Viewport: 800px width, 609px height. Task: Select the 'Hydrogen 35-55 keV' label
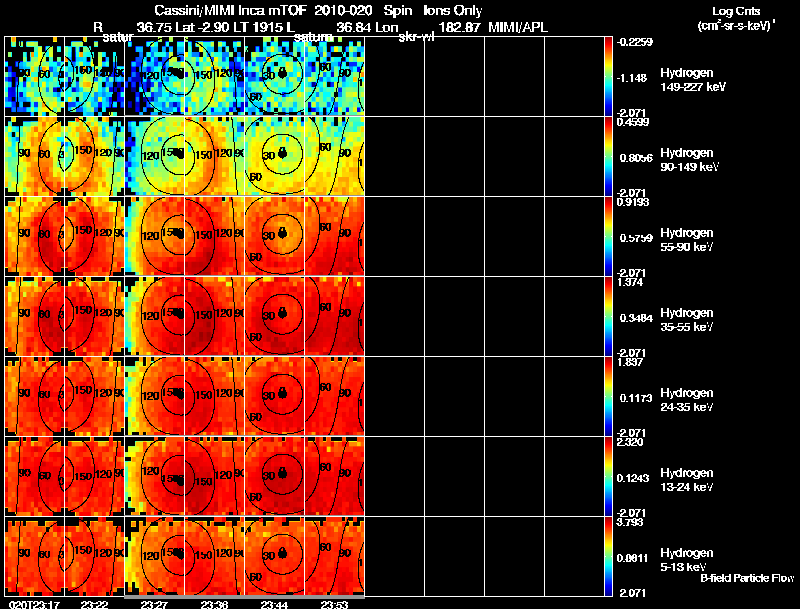[x=687, y=320]
